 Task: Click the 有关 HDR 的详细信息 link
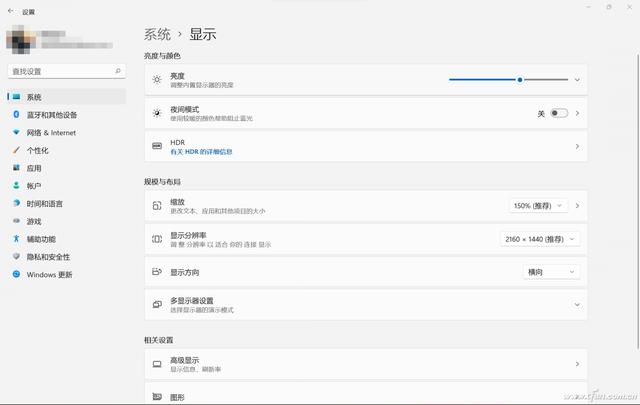[201, 151]
